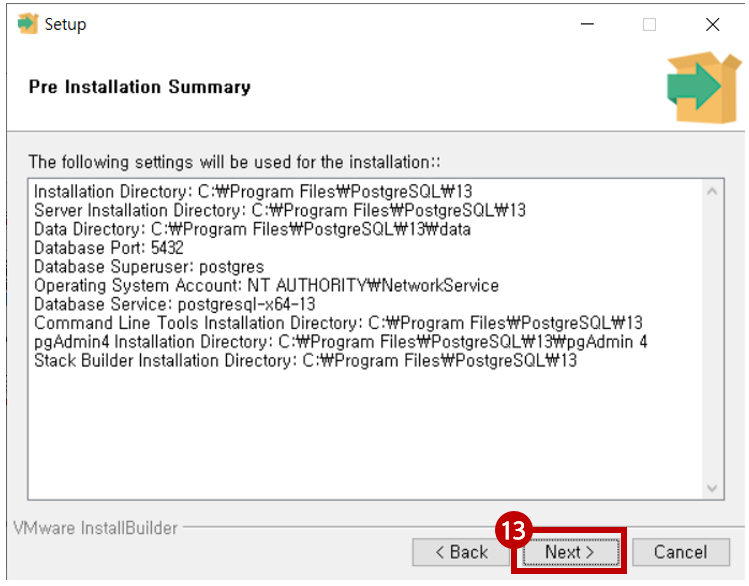Image resolution: width=749 pixels, height=586 pixels.
Task: Click the Next button to continue
Action: coord(571,552)
